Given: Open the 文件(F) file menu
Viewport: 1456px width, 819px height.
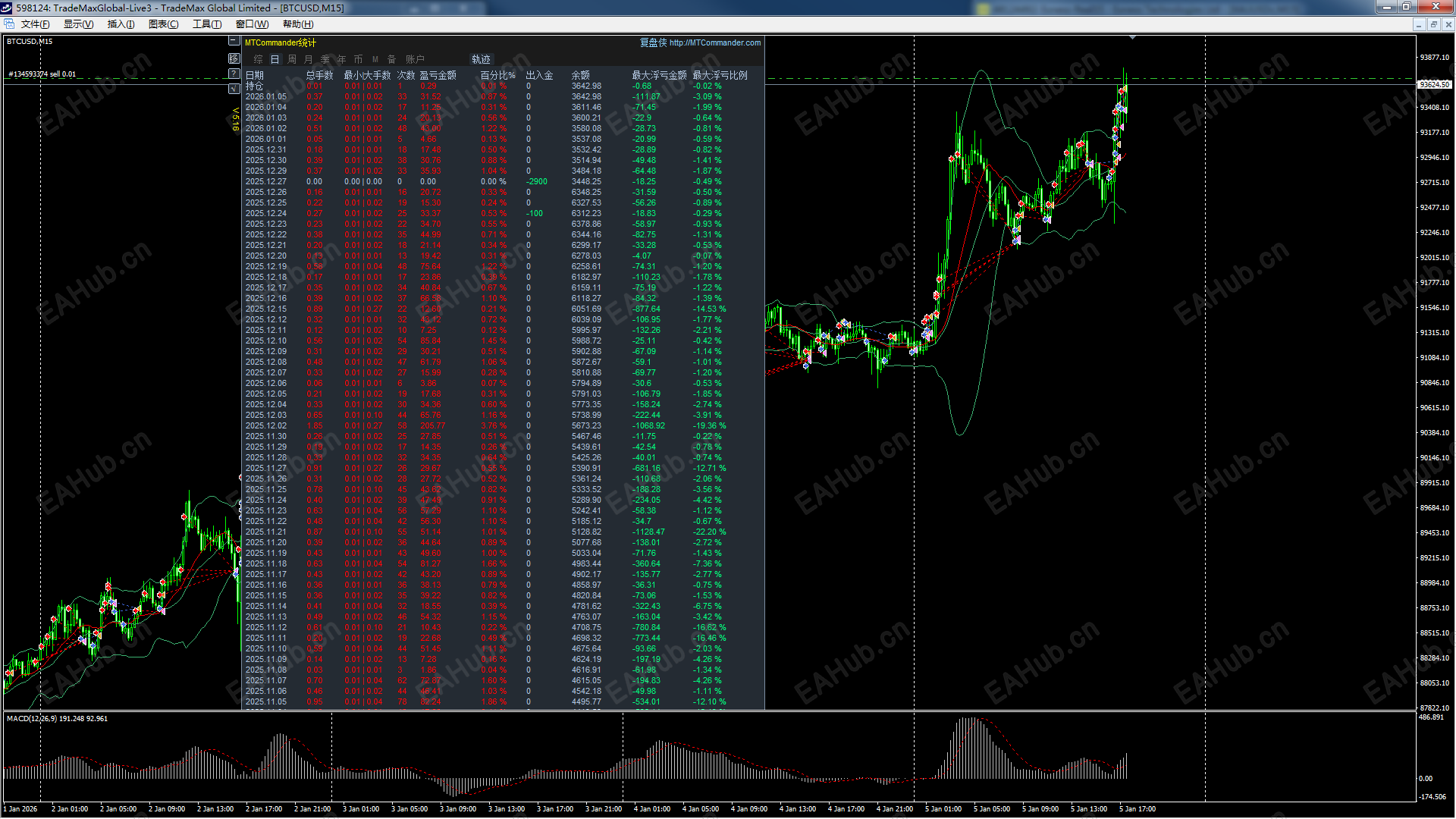Looking at the screenshot, I should pyautogui.click(x=35, y=24).
